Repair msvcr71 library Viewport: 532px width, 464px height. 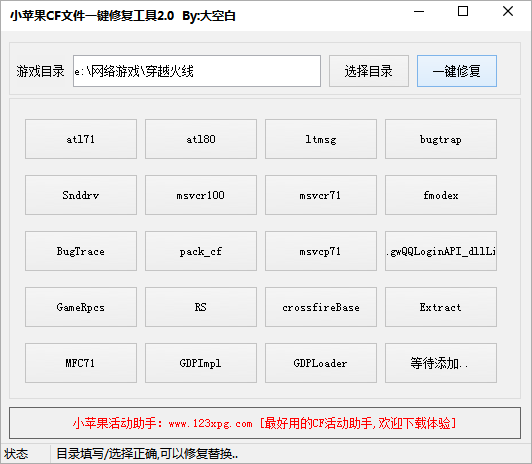[321, 195]
